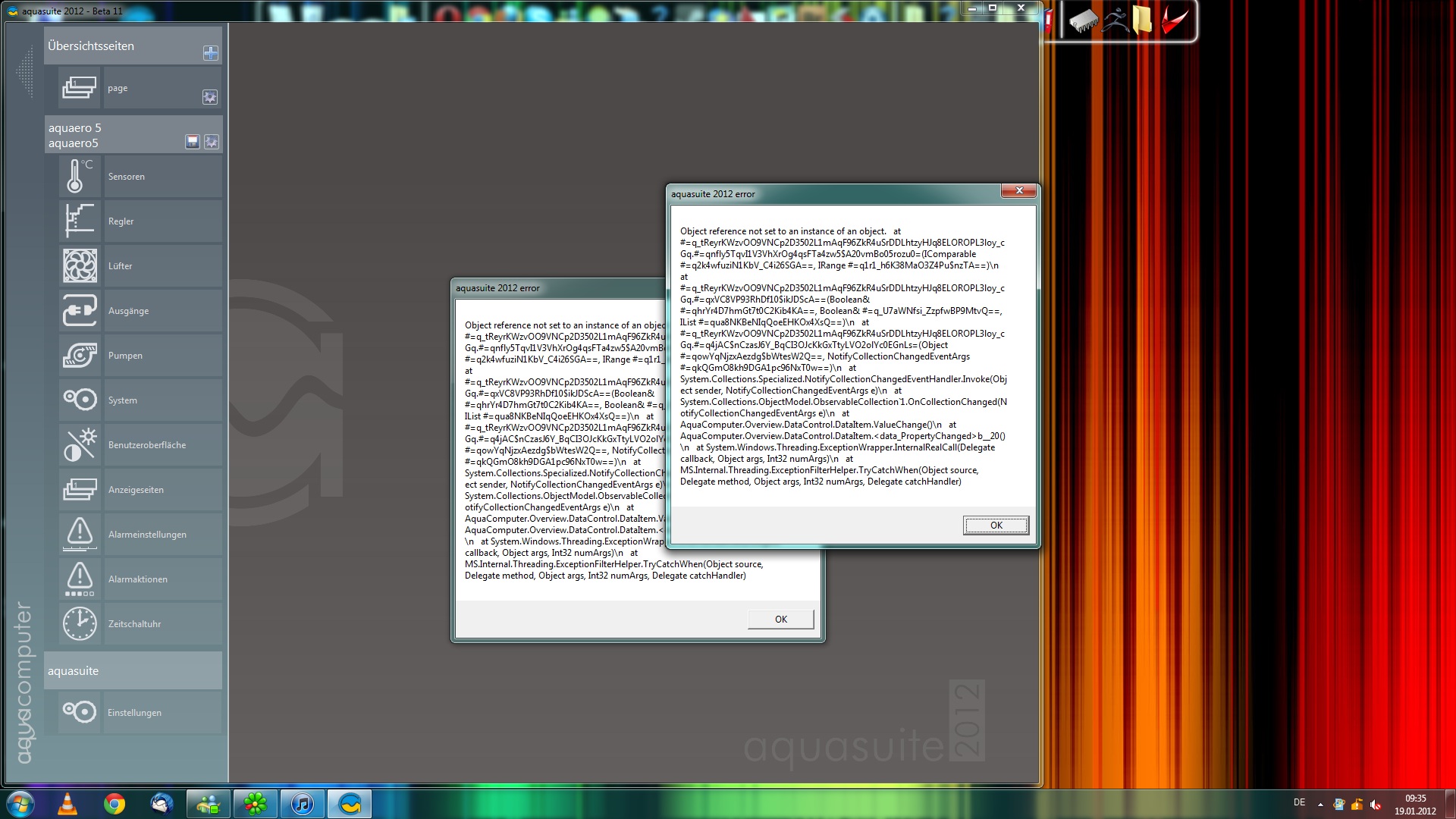Select the Alarmeinstellungen warning triangle icon

click(x=80, y=535)
